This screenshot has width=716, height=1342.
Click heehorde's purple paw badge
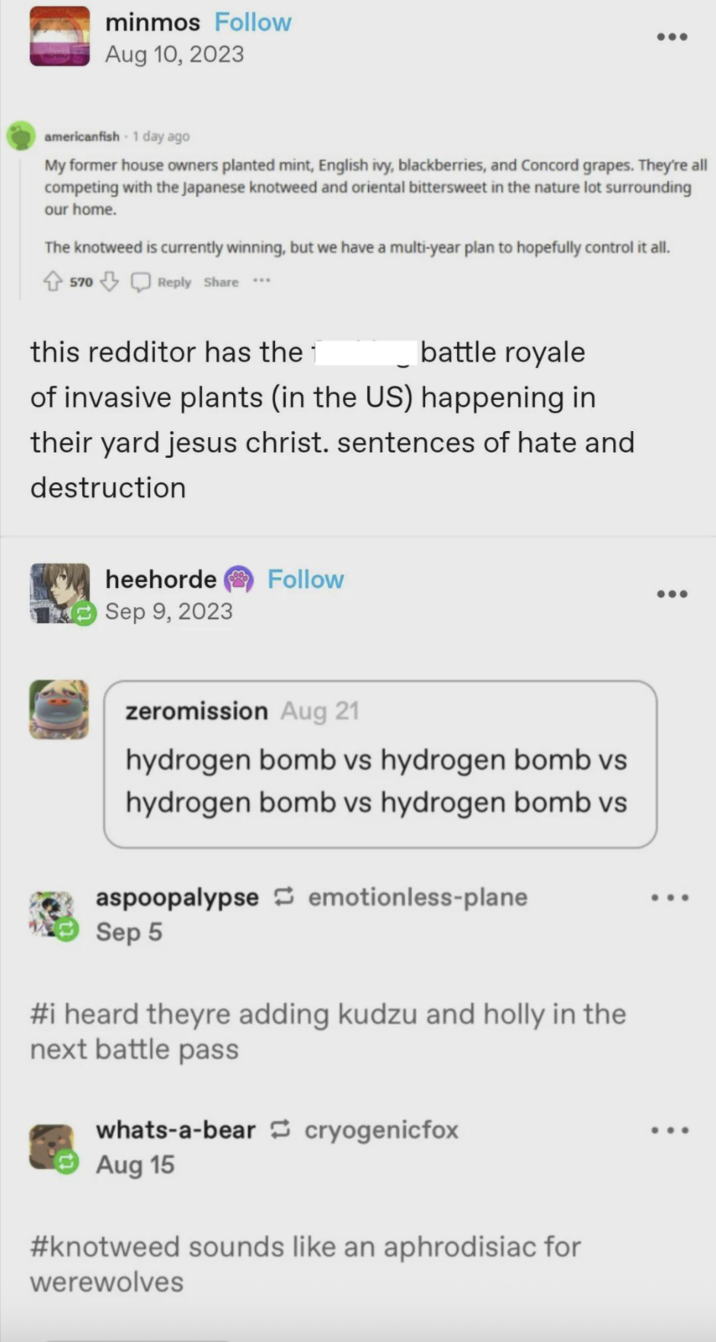(239, 580)
